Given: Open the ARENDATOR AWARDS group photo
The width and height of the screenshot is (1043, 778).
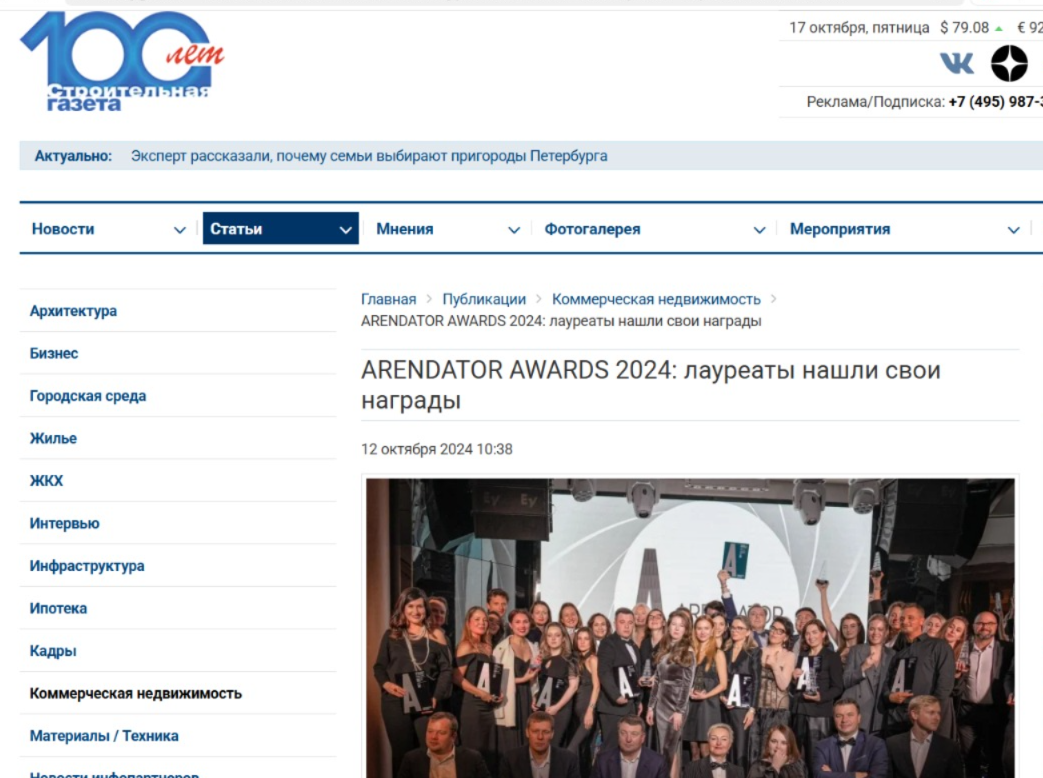Looking at the screenshot, I should [x=690, y=627].
